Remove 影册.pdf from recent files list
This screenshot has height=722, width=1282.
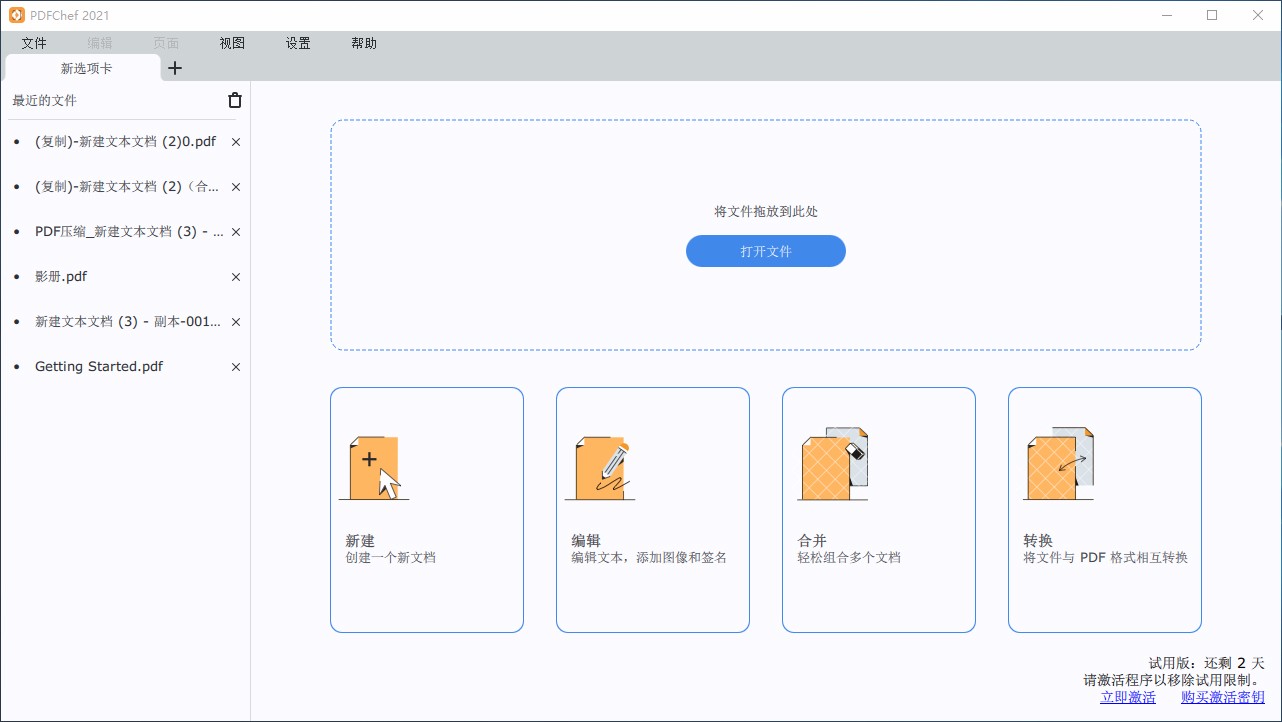coord(235,276)
